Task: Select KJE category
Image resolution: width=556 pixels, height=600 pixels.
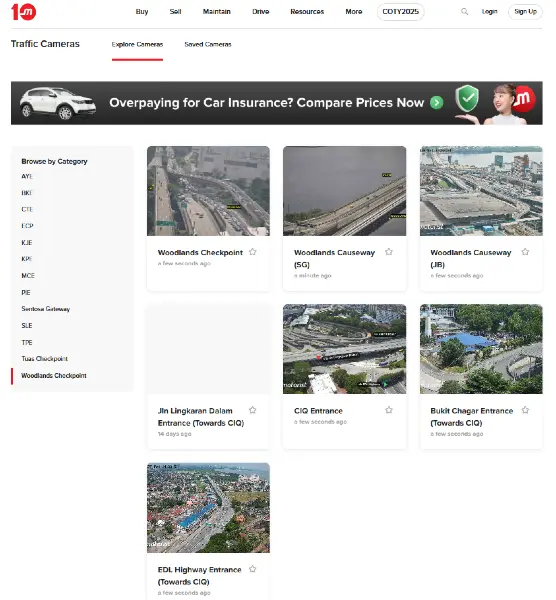Action: (x=27, y=243)
